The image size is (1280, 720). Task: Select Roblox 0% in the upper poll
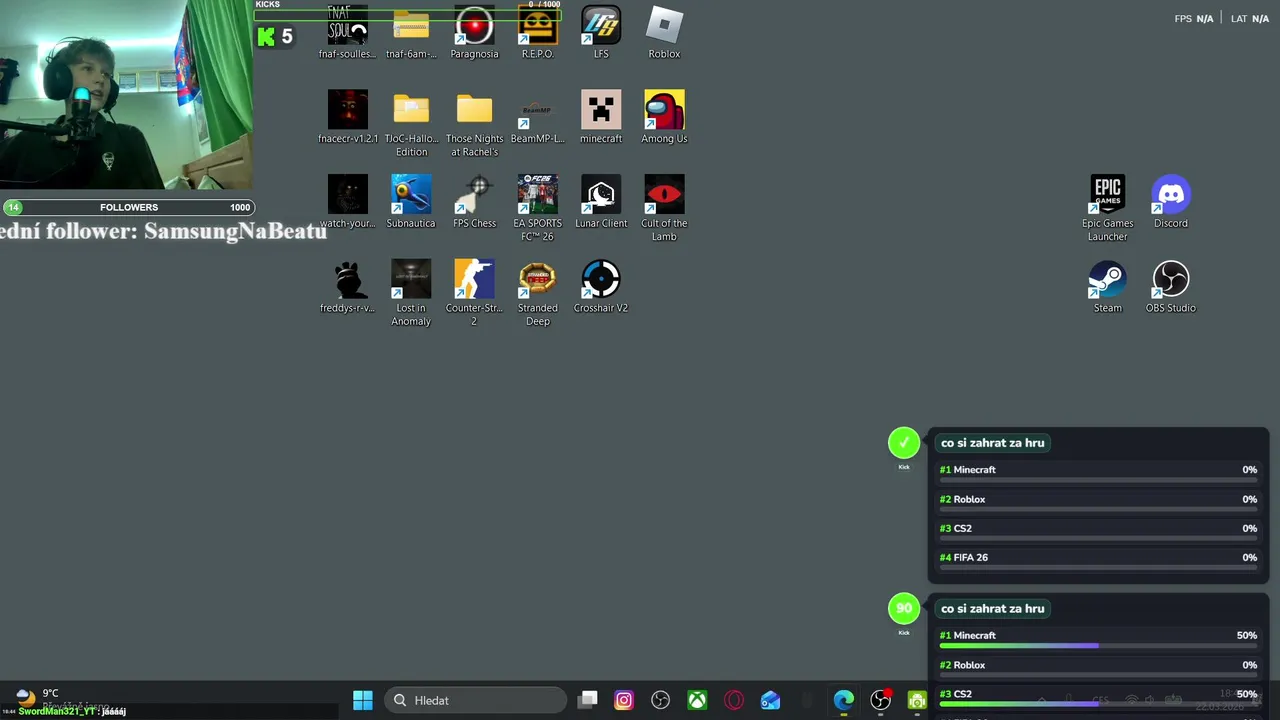coord(1098,502)
